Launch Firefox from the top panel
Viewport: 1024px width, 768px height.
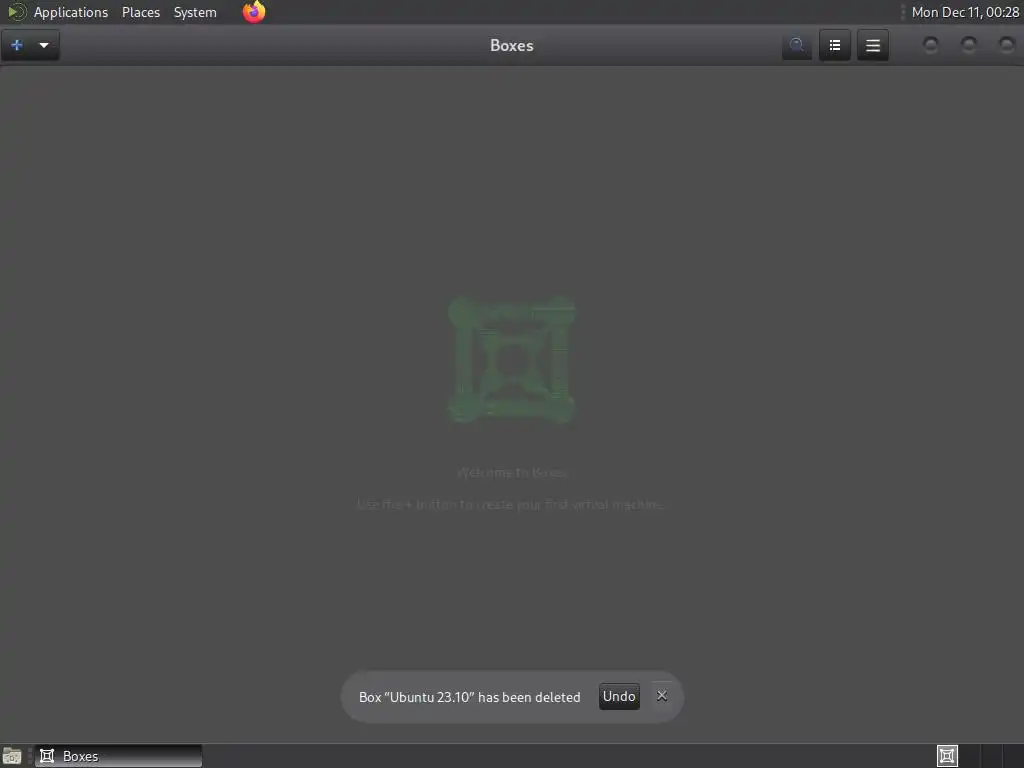(254, 12)
